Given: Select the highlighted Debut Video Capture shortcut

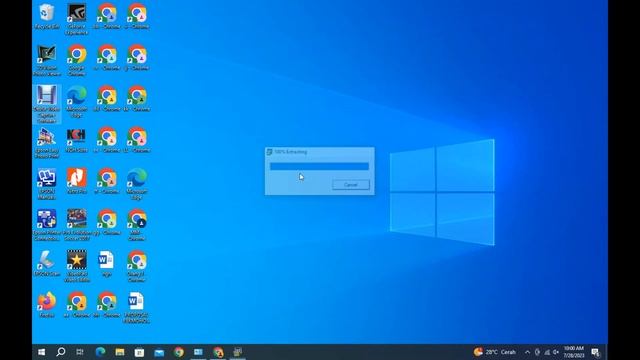Looking at the screenshot, I should click(x=47, y=104).
